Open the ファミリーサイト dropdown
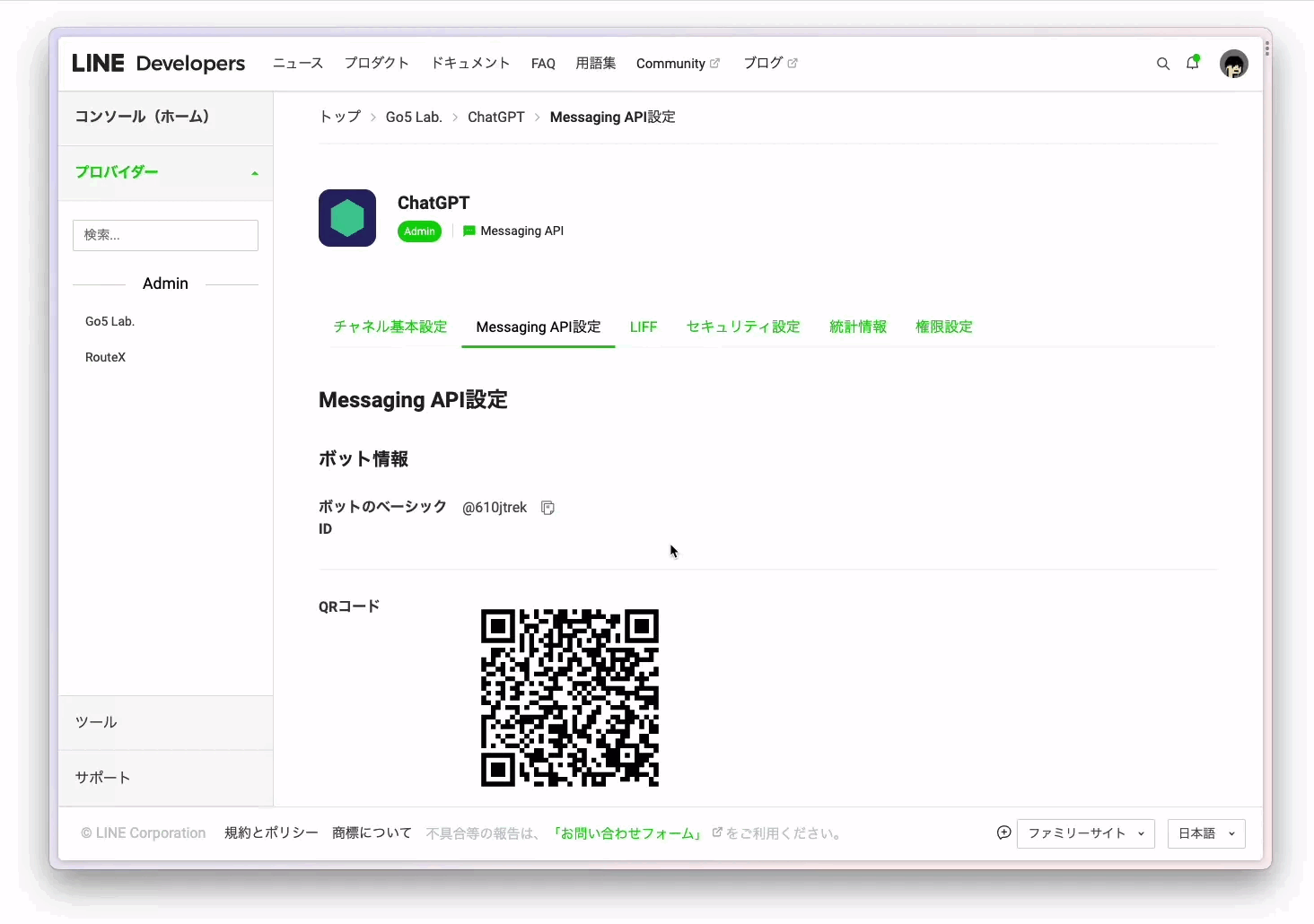The height and width of the screenshot is (924, 1314). pos(1086,833)
